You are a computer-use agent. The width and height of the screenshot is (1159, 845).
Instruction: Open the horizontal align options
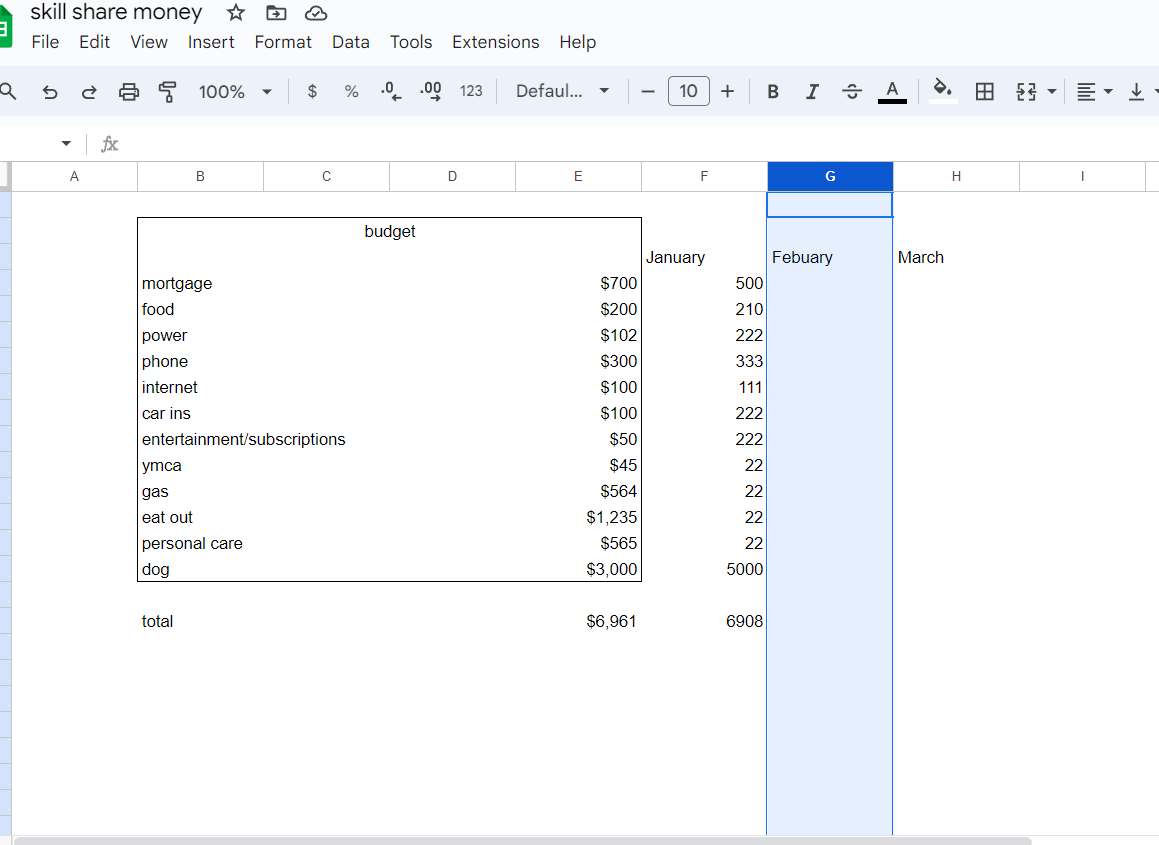(x=1094, y=91)
